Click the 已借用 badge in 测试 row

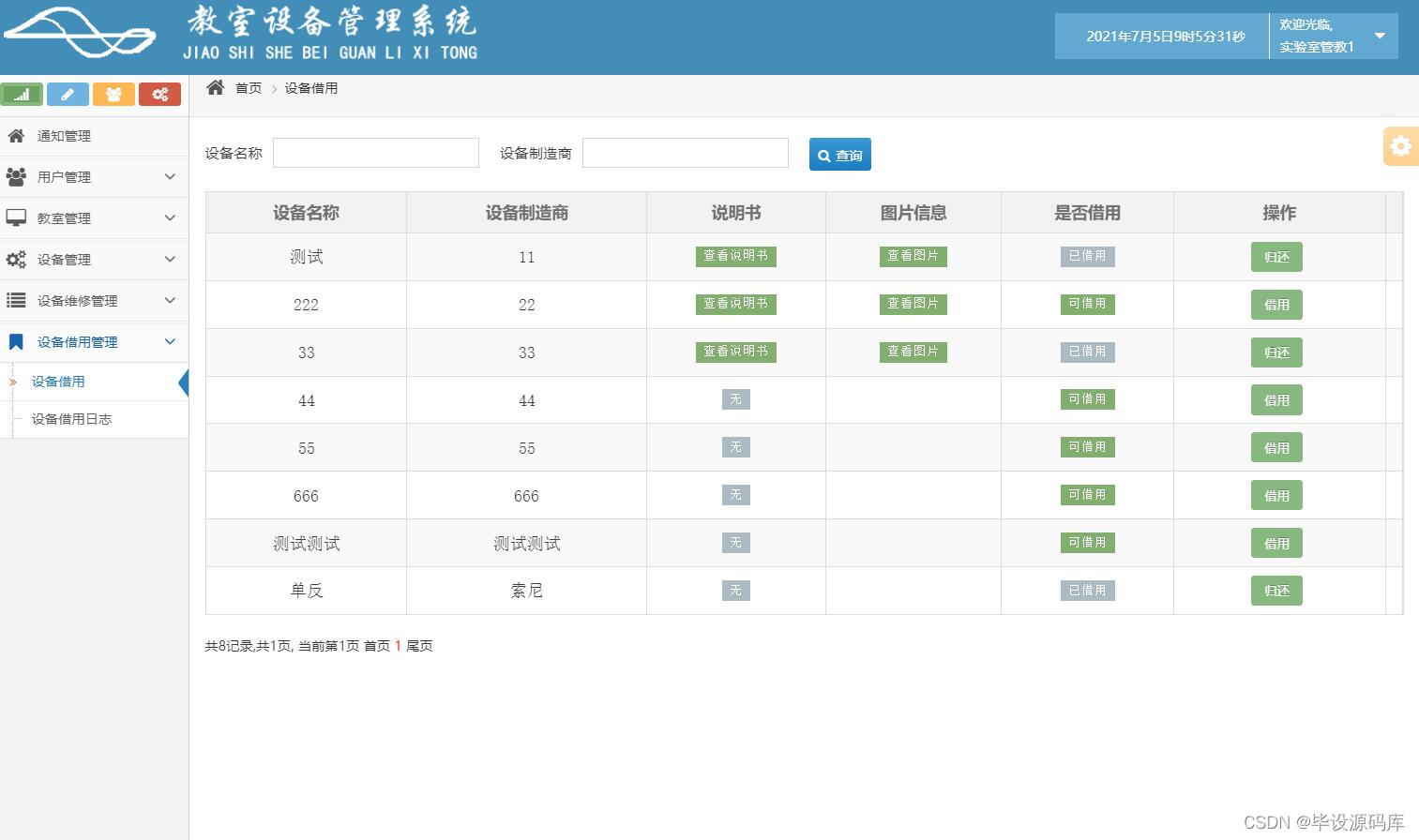click(x=1087, y=256)
